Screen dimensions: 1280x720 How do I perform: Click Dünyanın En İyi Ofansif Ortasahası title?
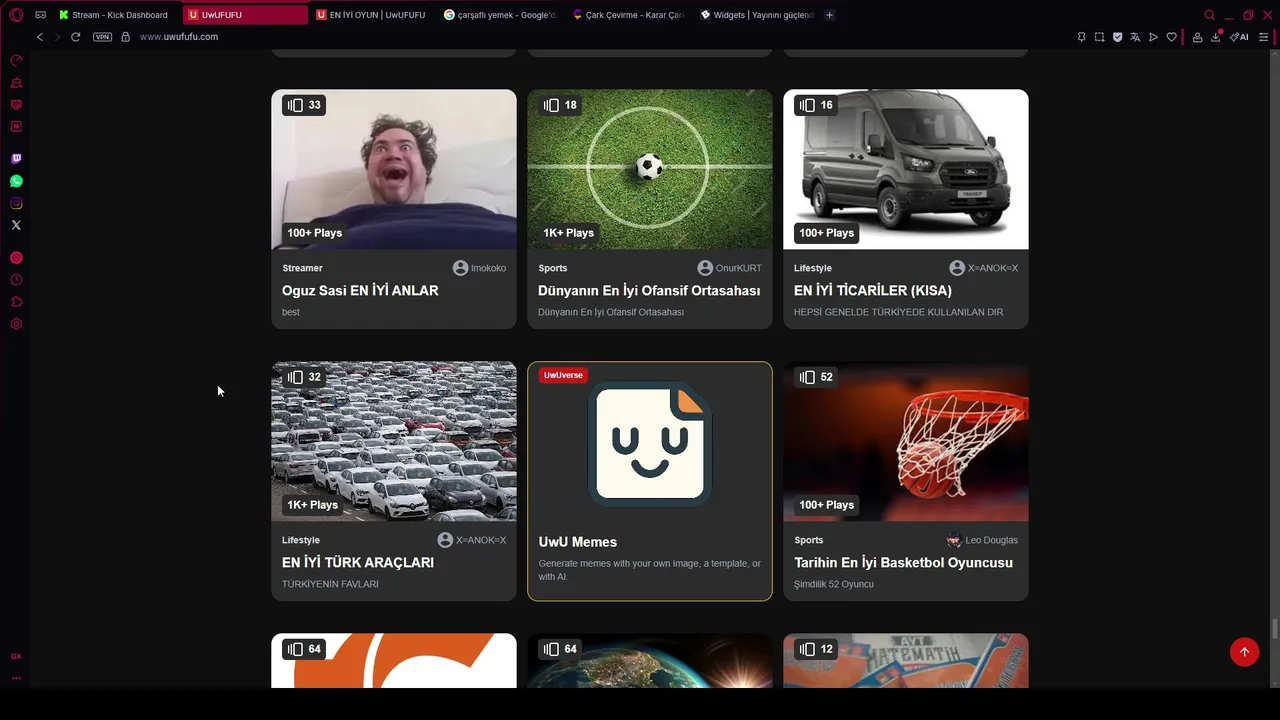pyautogui.click(x=649, y=291)
